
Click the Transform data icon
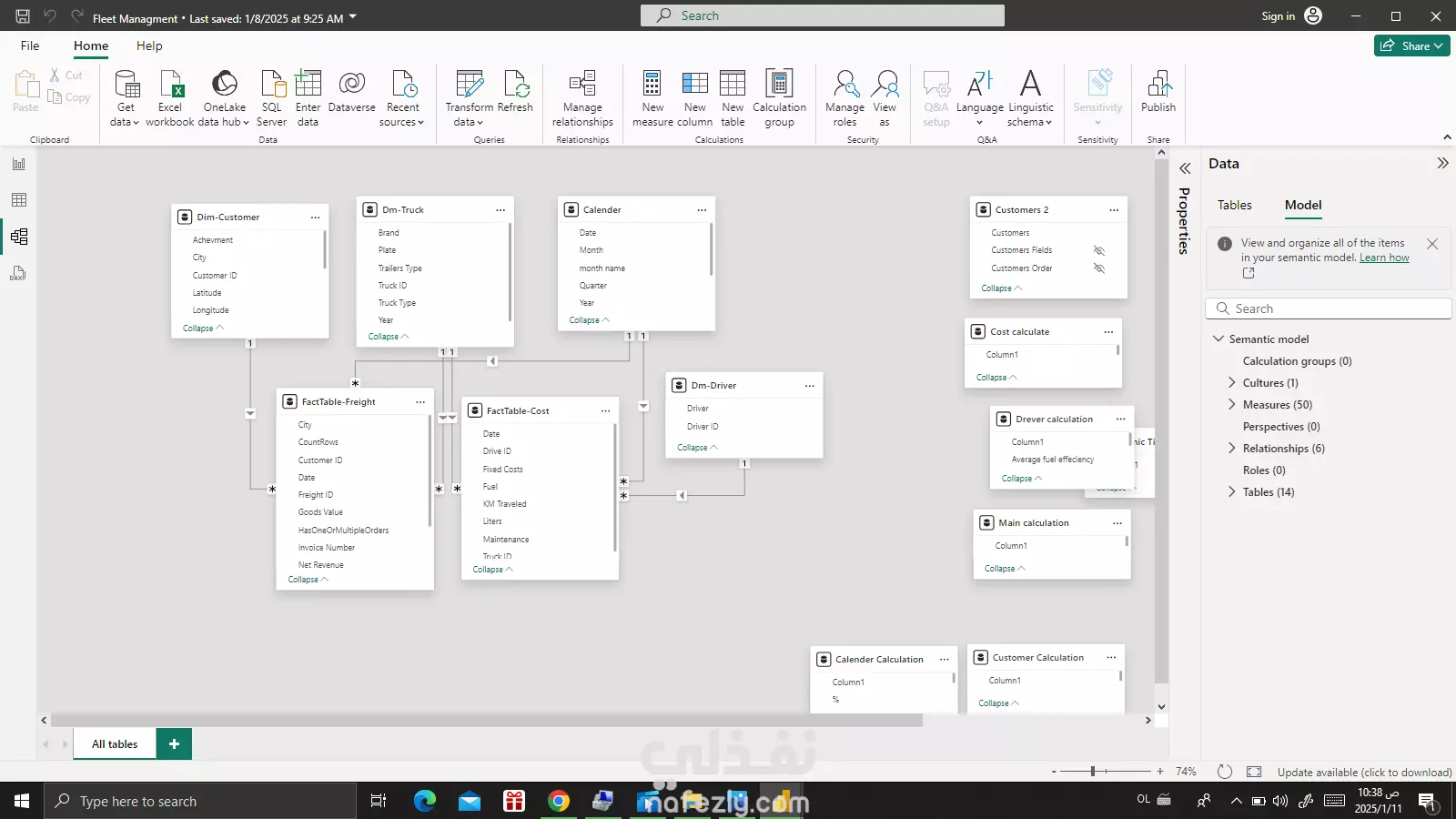click(469, 85)
